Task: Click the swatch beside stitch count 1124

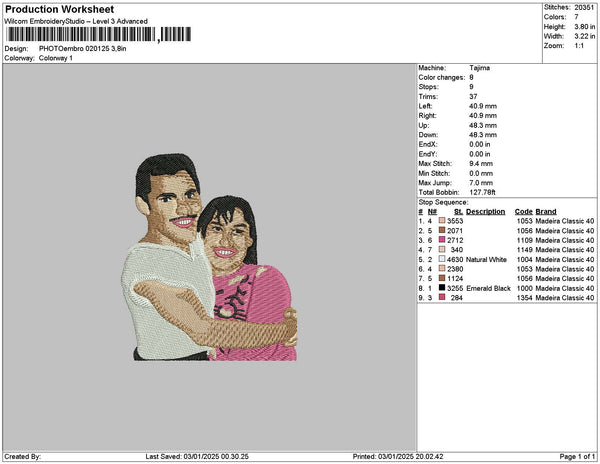Action: coord(442,278)
